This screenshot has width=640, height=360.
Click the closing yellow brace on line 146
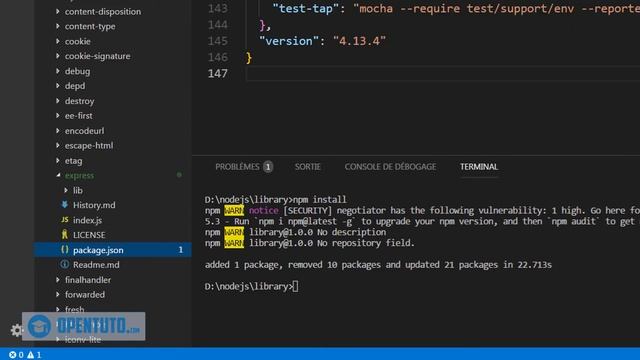[249, 58]
